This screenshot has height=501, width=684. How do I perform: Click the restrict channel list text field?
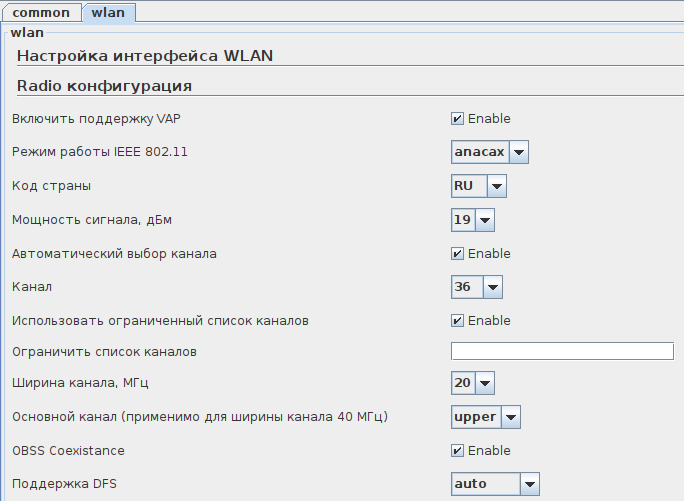[x=562, y=351]
